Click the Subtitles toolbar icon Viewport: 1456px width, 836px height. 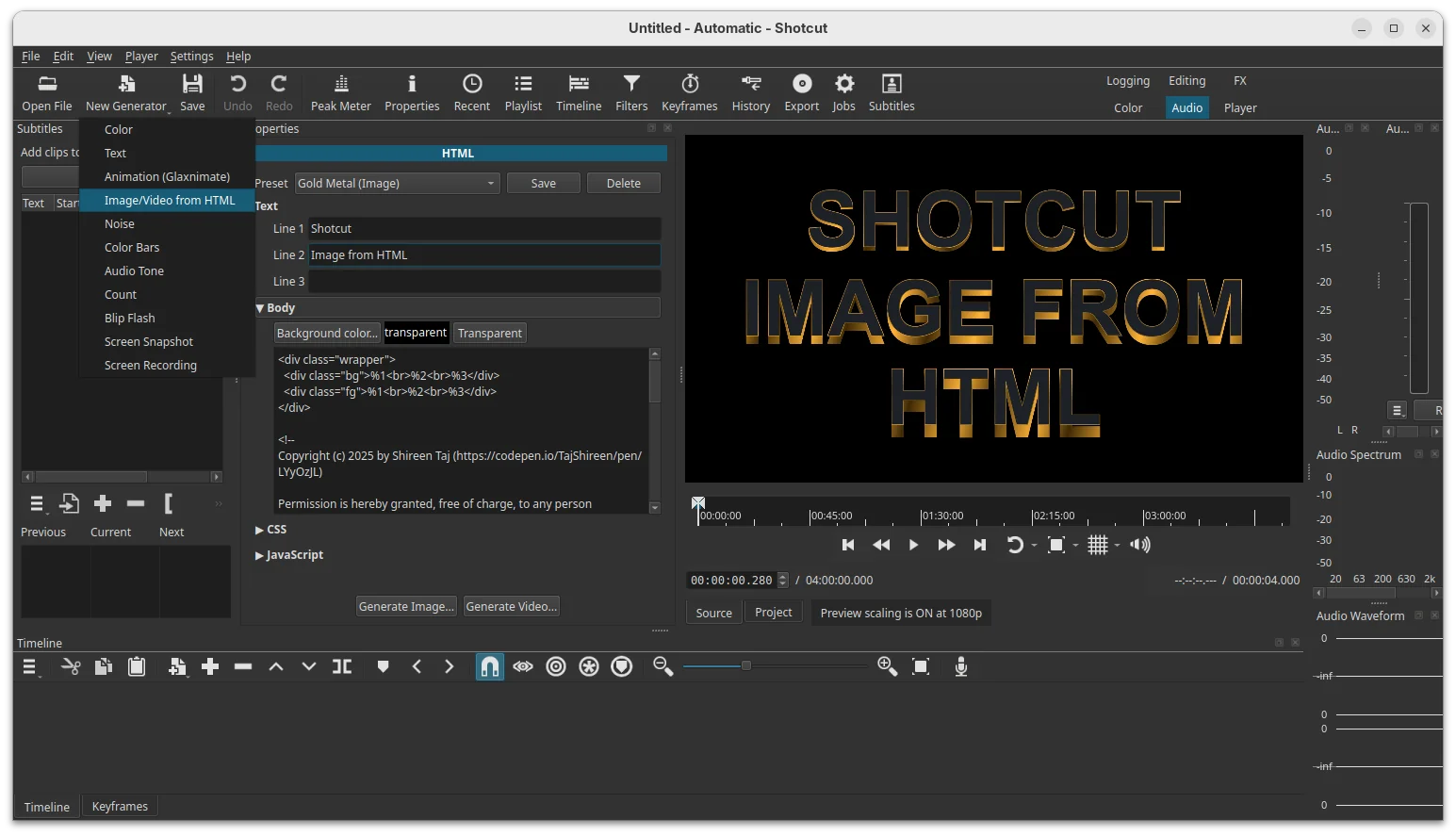coord(891,93)
